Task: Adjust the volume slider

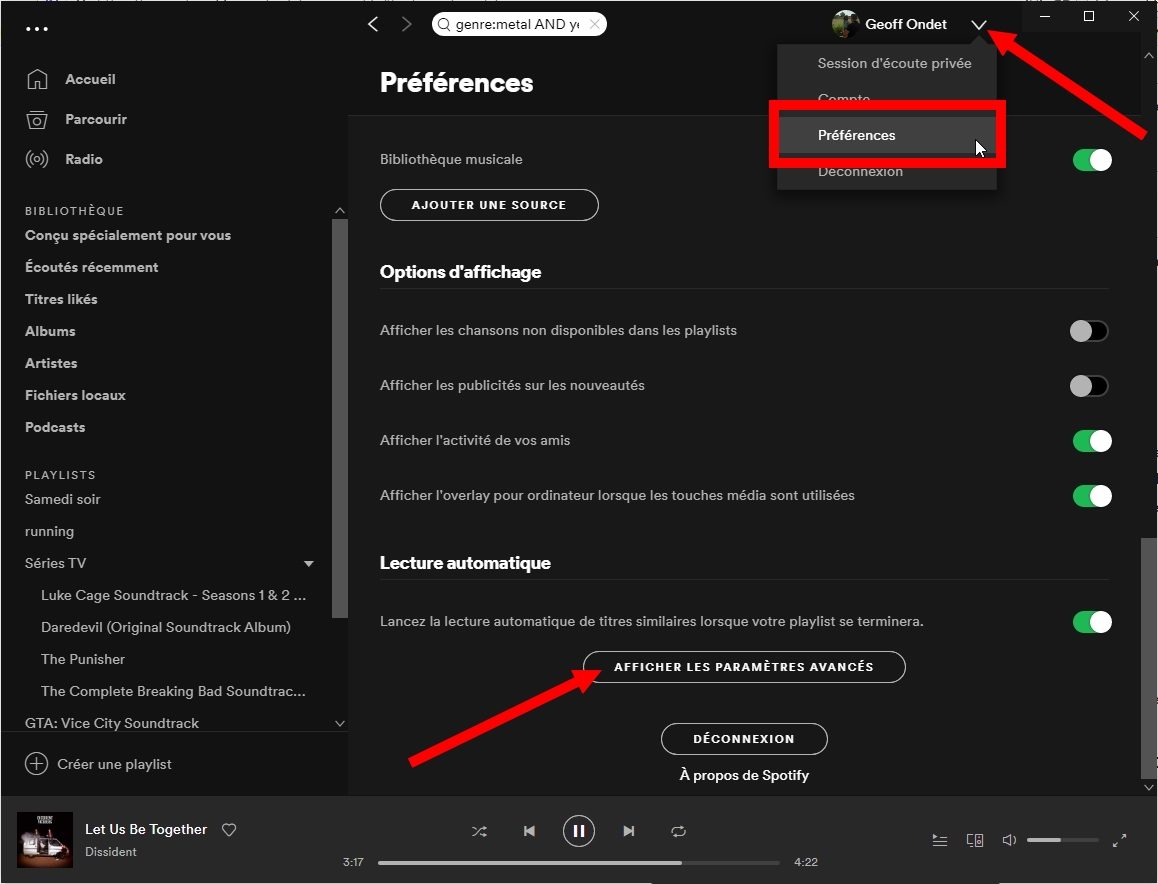Action: coord(1063,840)
